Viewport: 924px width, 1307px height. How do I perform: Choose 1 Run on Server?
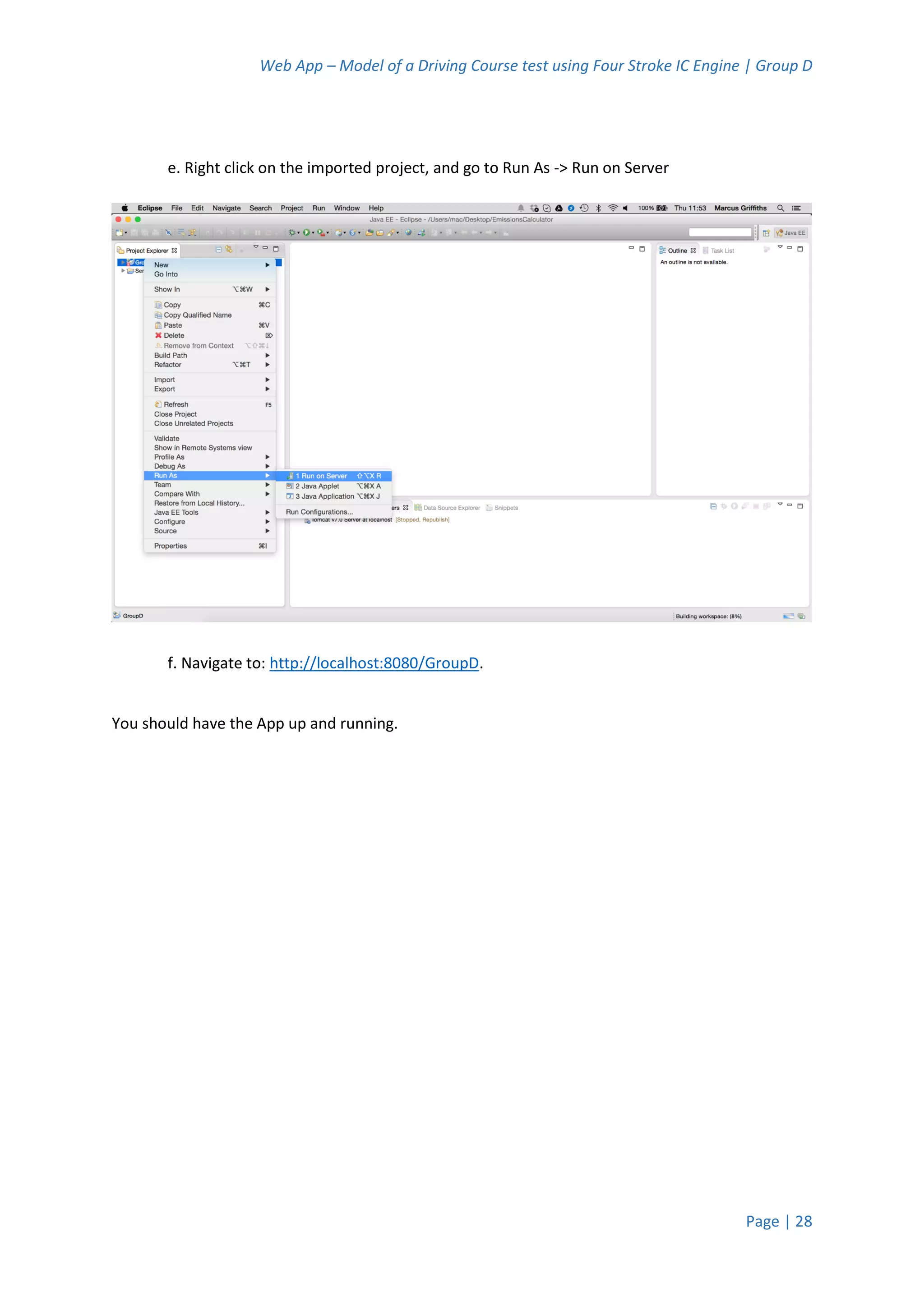point(334,476)
